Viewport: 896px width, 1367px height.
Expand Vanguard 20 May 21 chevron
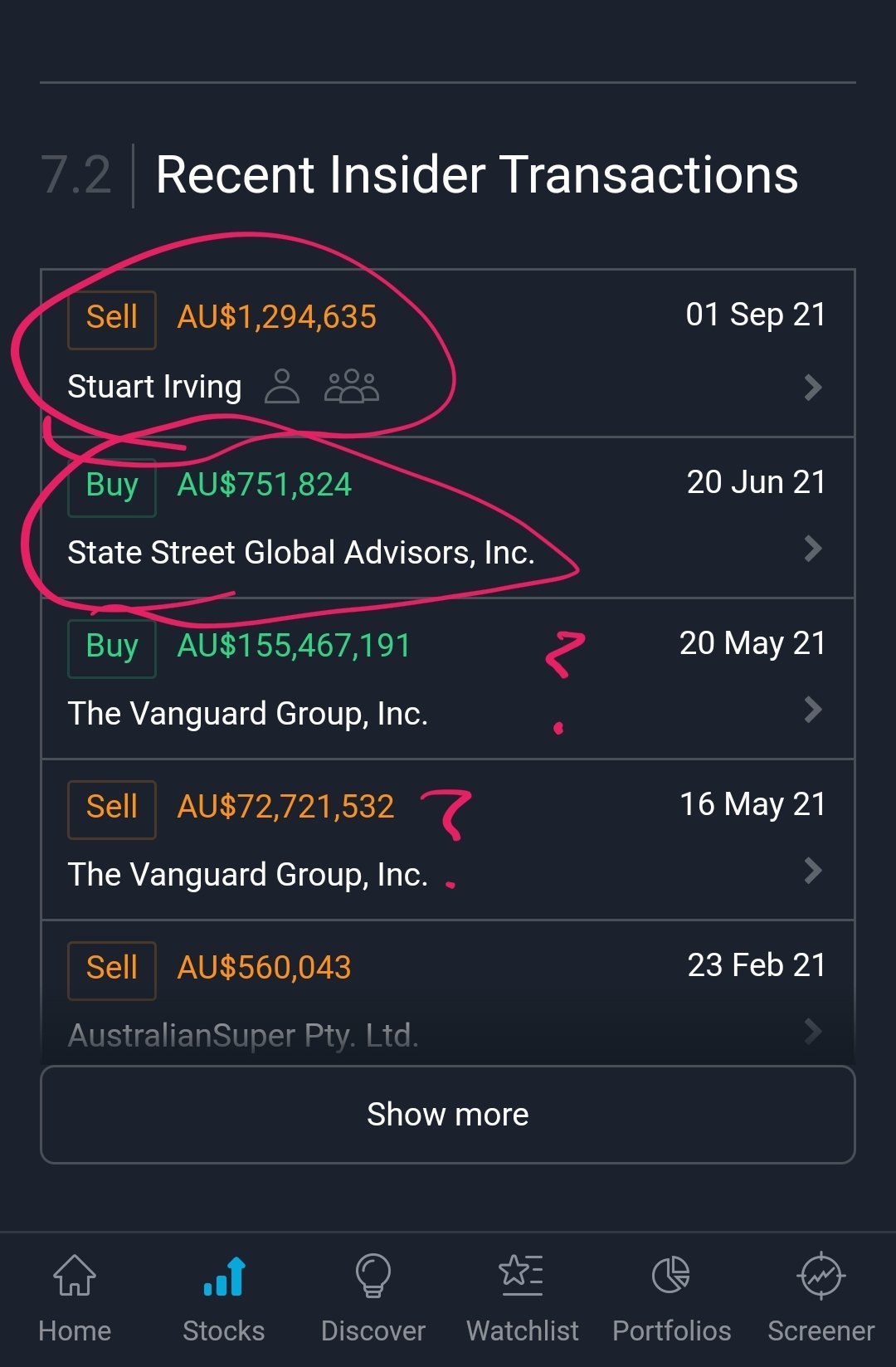pos(813,709)
